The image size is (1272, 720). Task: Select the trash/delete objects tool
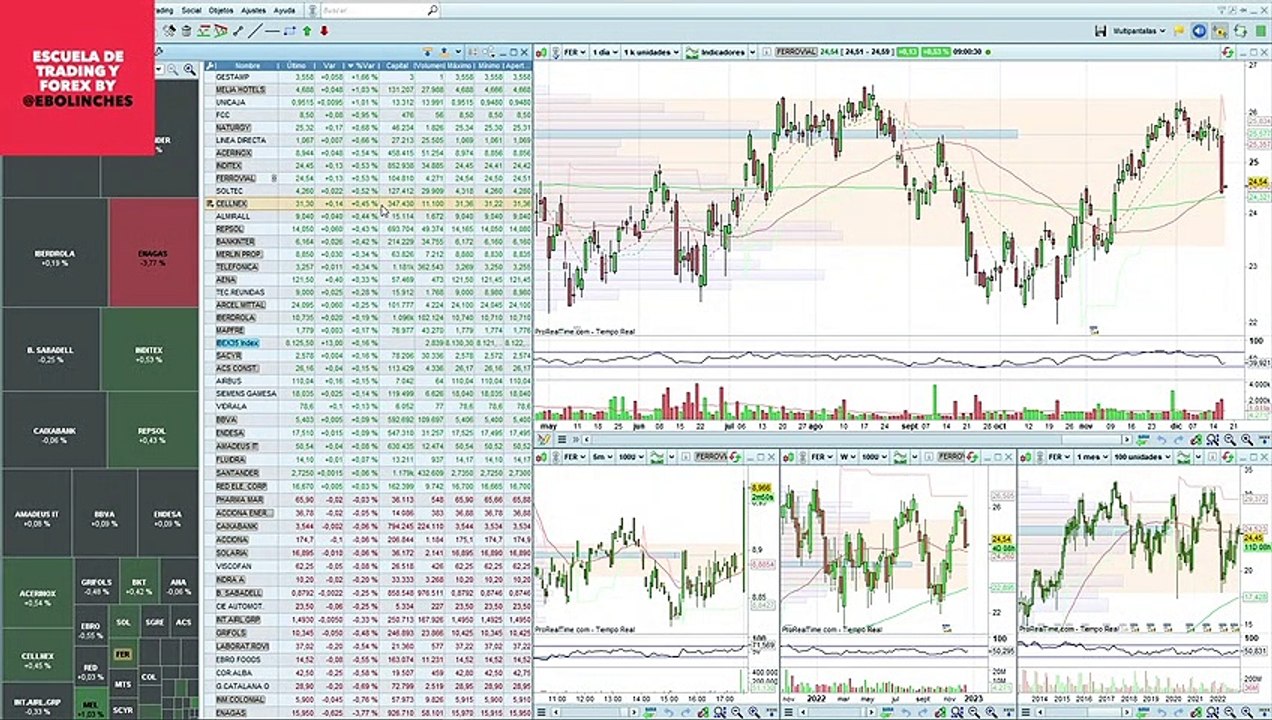tap(186, 31)
